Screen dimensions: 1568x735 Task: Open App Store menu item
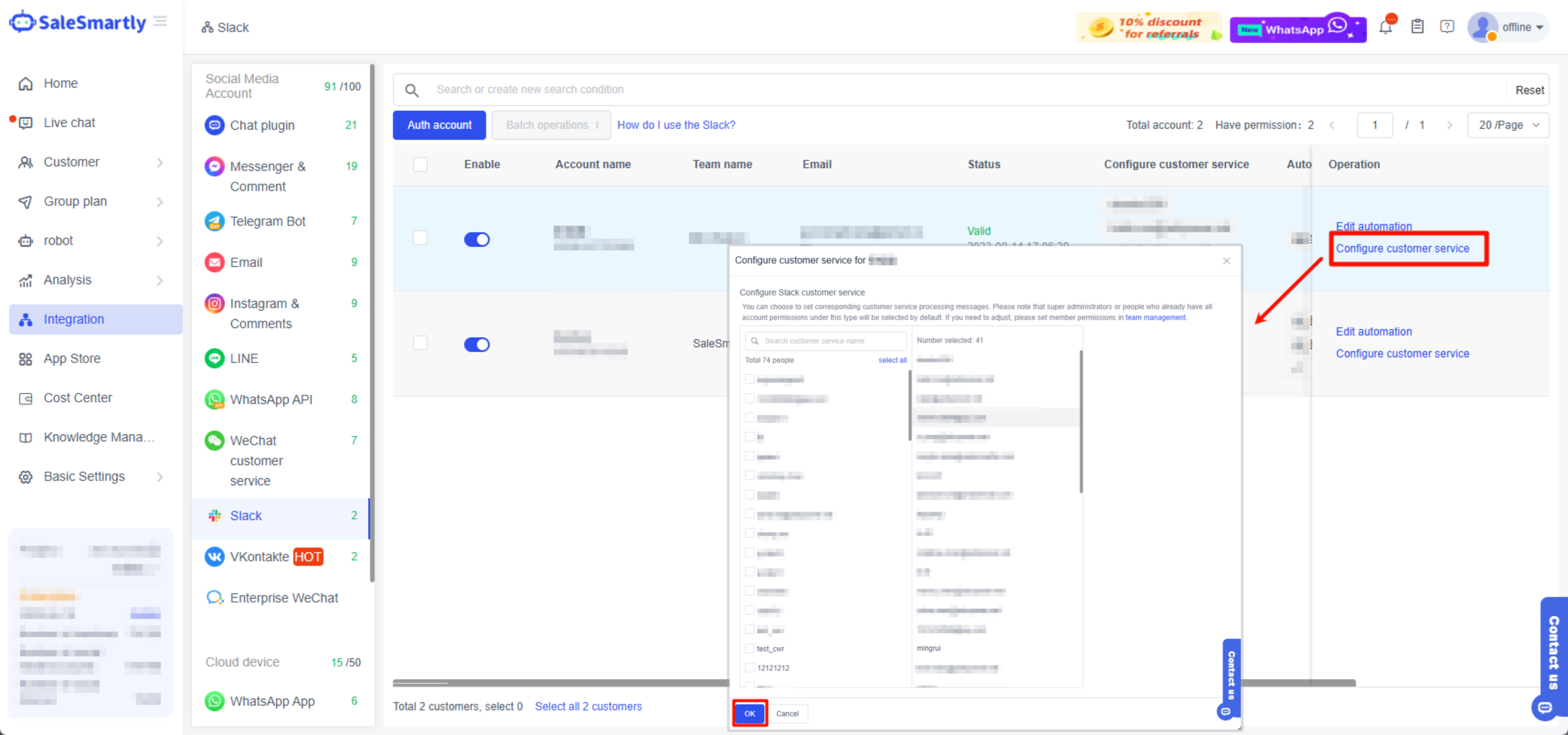pos(72,359)
